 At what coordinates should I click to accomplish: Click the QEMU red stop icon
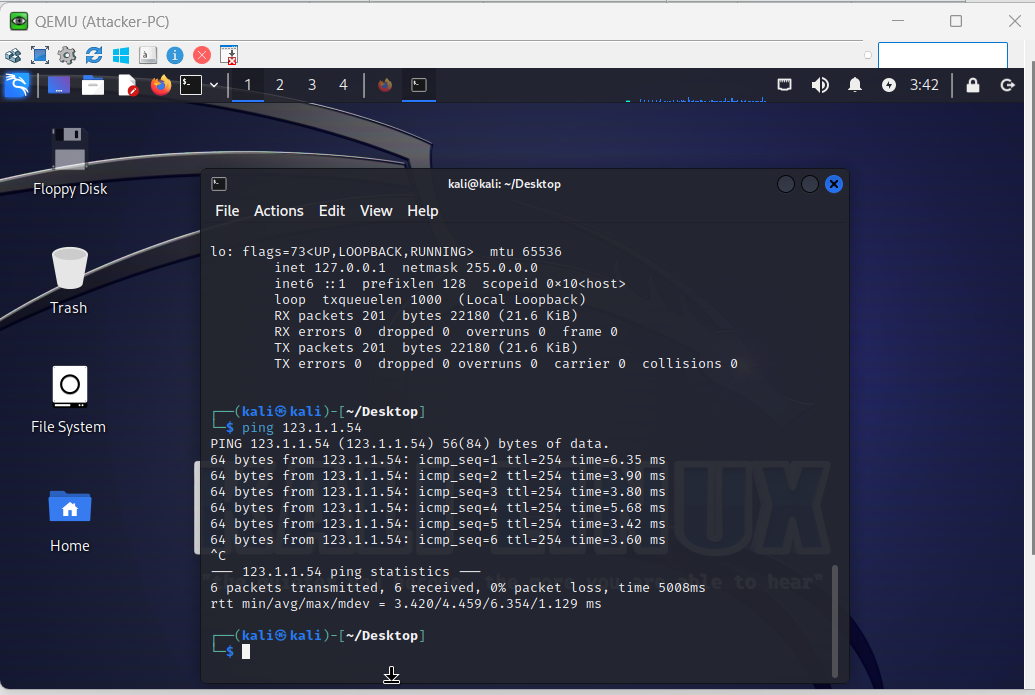click(202, 55)
